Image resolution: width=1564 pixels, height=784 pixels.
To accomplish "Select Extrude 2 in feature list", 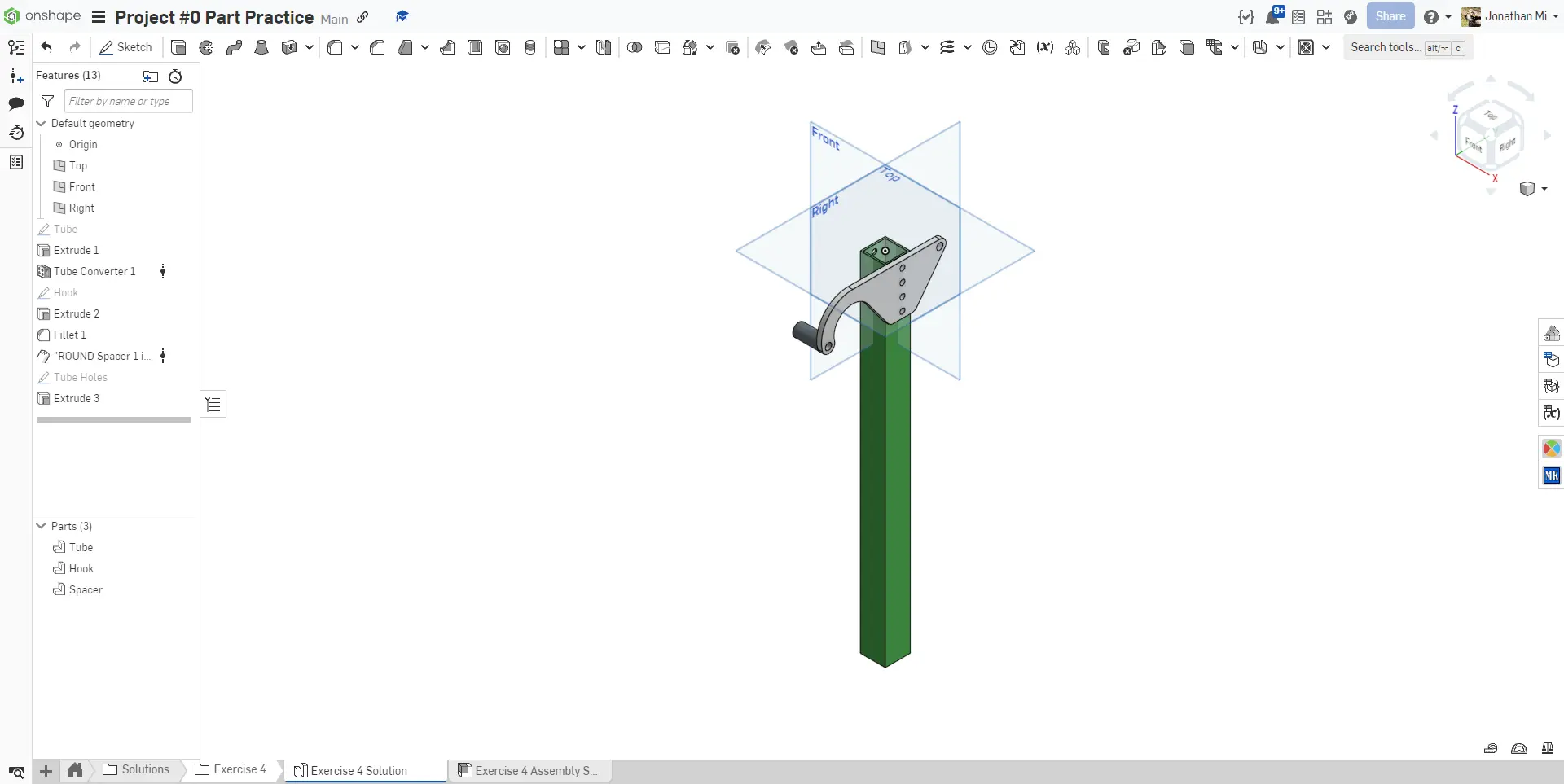I will pos(77,313).
